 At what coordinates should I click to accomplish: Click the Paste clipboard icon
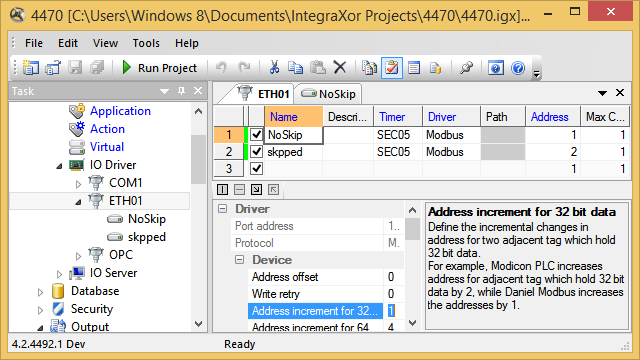[318, 67]
